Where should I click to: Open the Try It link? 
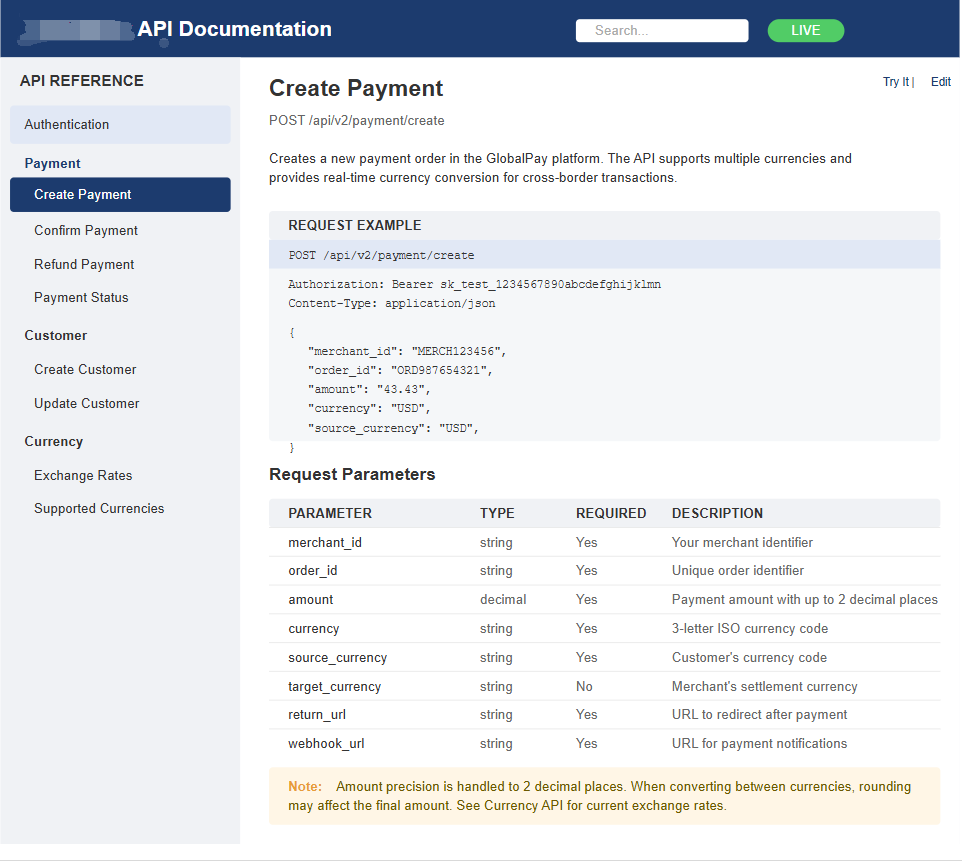coord(895,82)
